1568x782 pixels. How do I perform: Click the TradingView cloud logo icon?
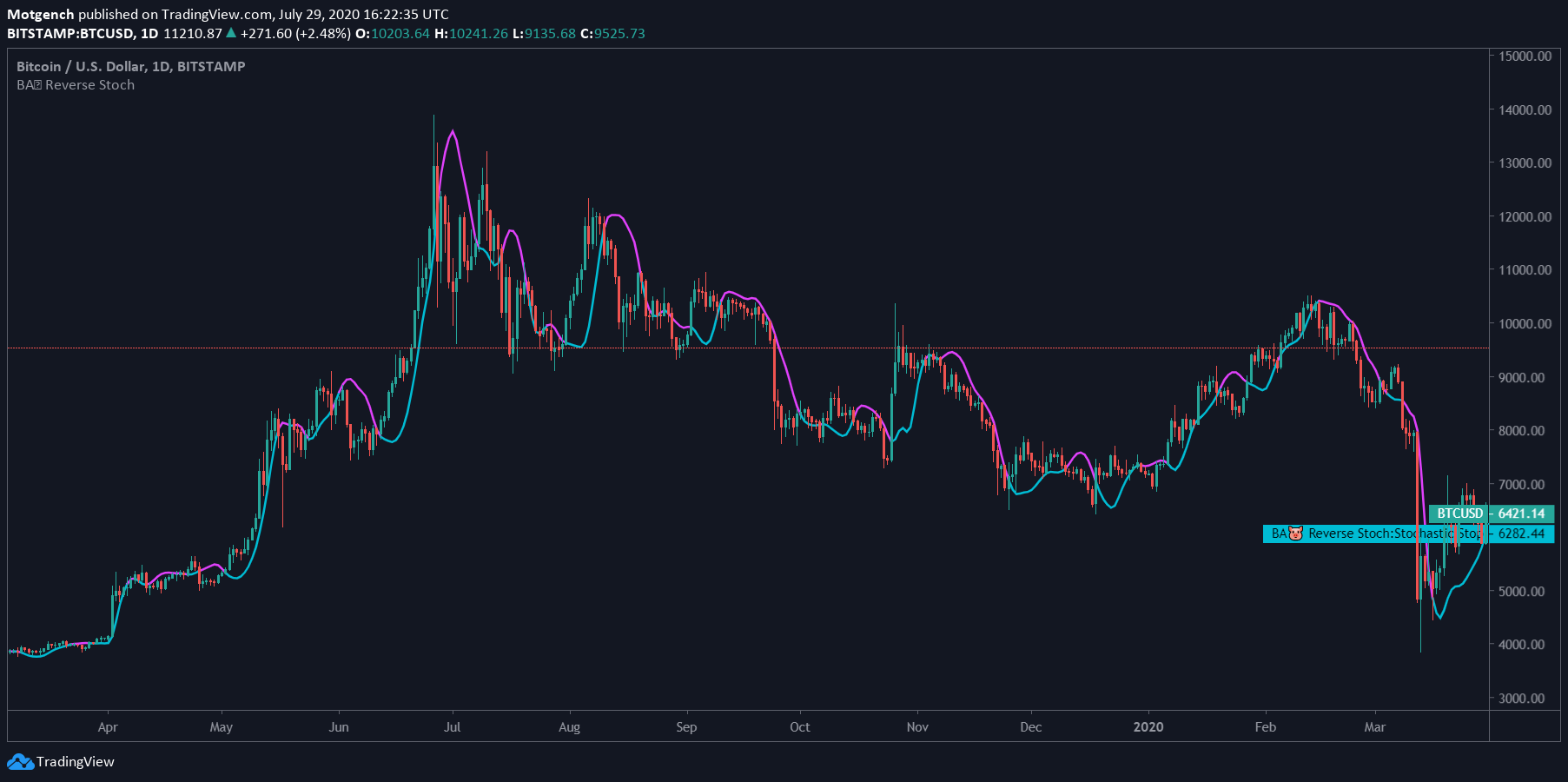pyautogui.click(x=20, y=762)
